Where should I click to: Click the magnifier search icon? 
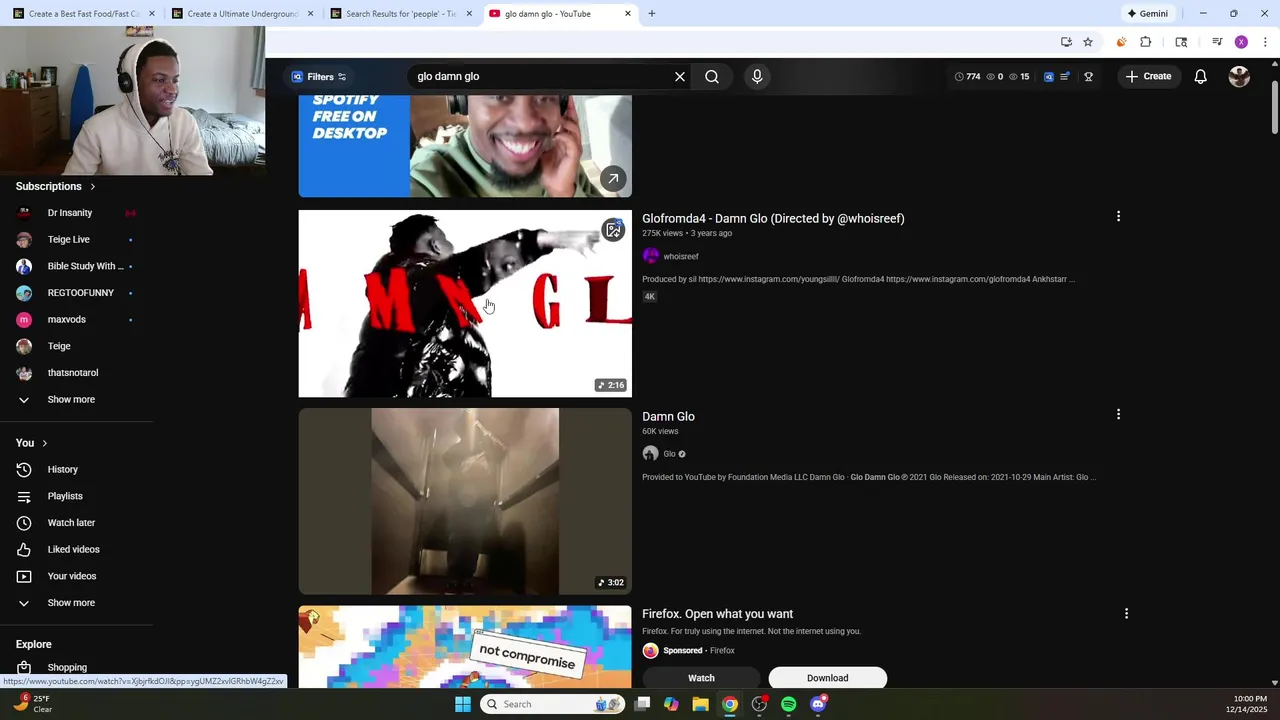coord(712,77)
